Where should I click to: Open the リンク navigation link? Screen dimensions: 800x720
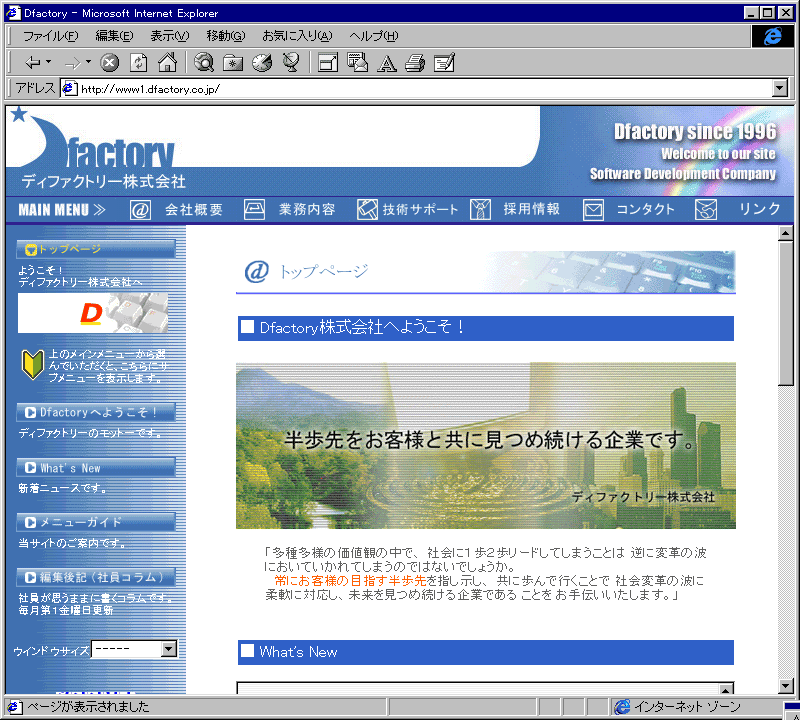click(x=760, y=209)
